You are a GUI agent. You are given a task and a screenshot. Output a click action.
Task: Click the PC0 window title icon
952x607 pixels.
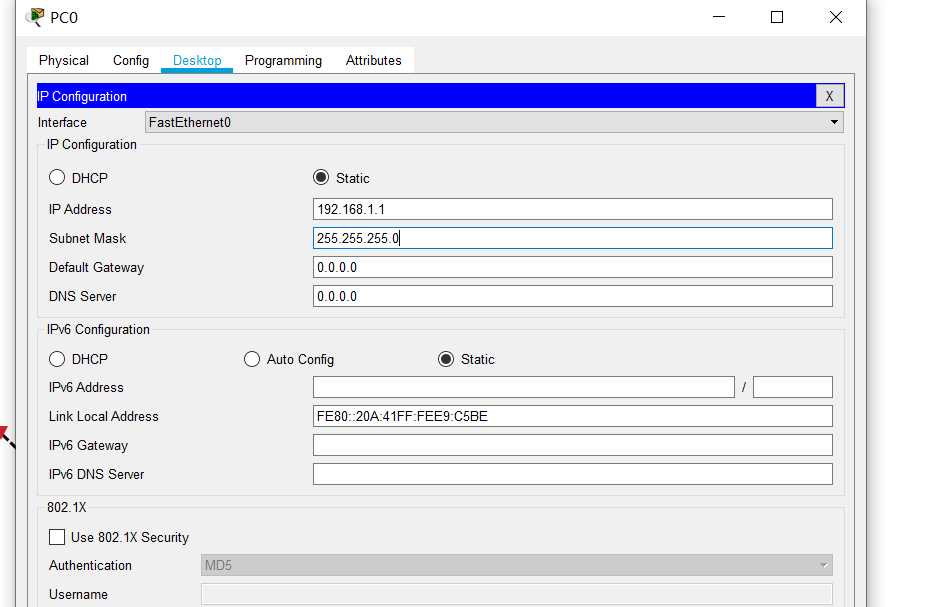coord(36,17)
